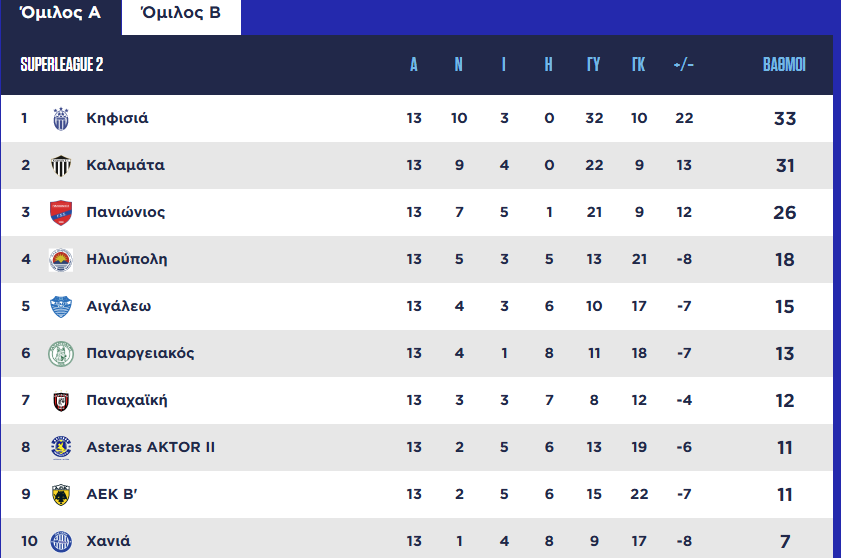
Task: Open the Πανιώνιος team name link
Action: click(126, 212)
